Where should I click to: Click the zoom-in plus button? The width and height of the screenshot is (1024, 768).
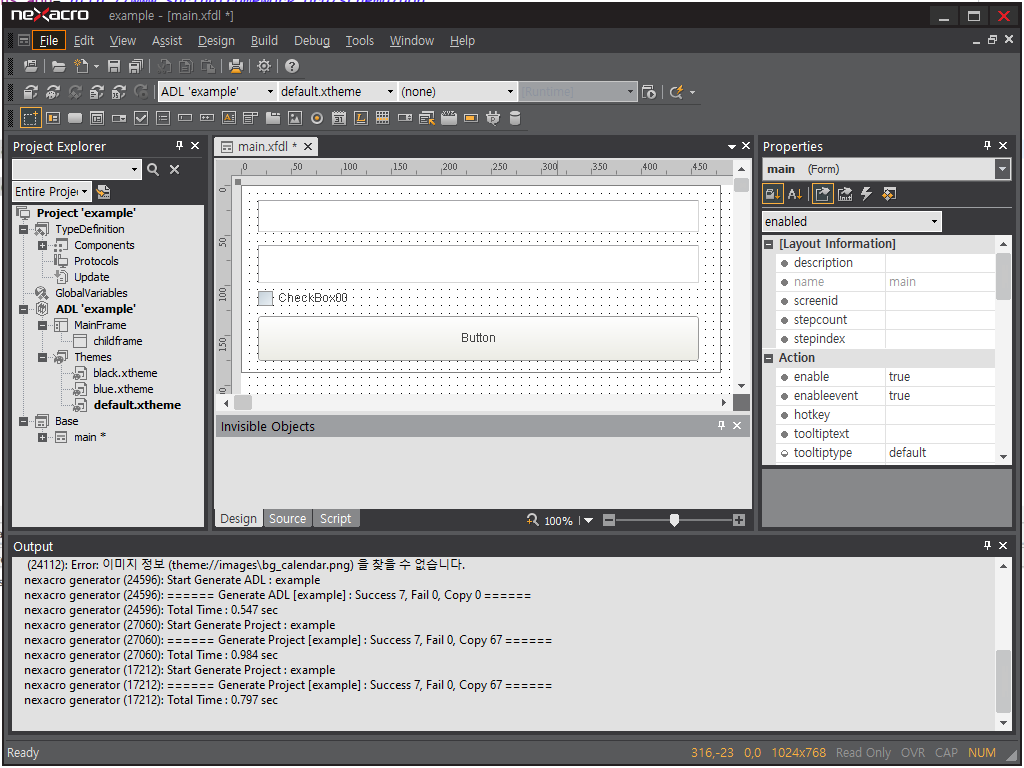point(739,520)
